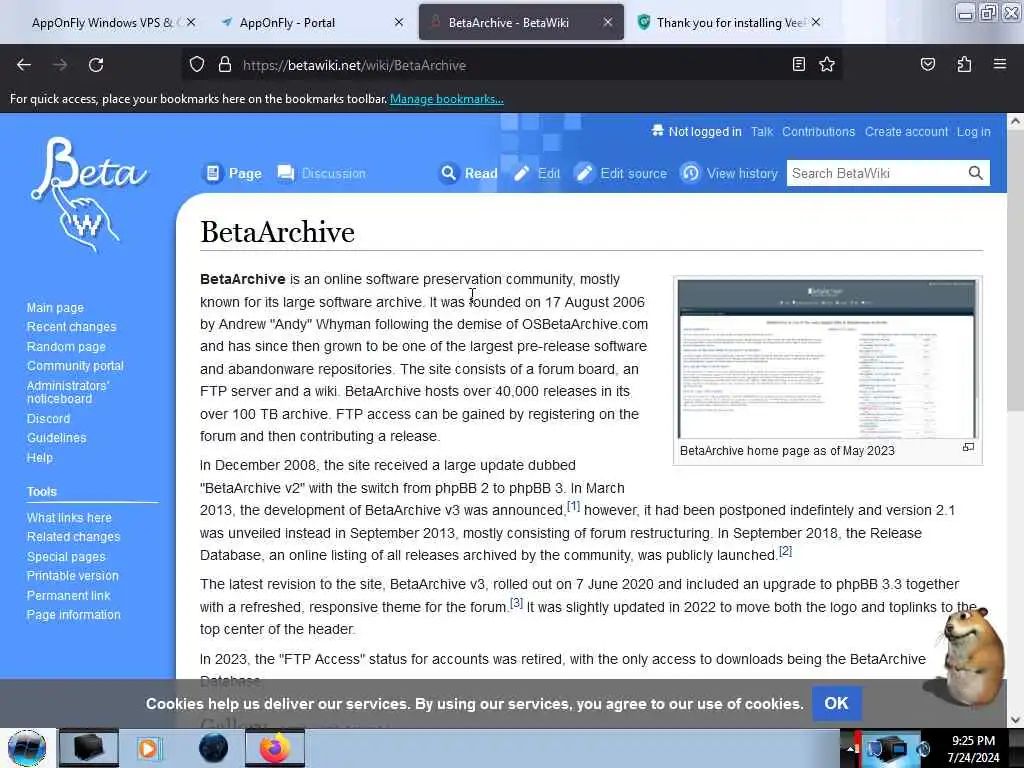Click the taskbar clock showing 9:25 PM
Image resolution: width=1024 pixels, height=768 pixels.
click(x=973, y=749)
